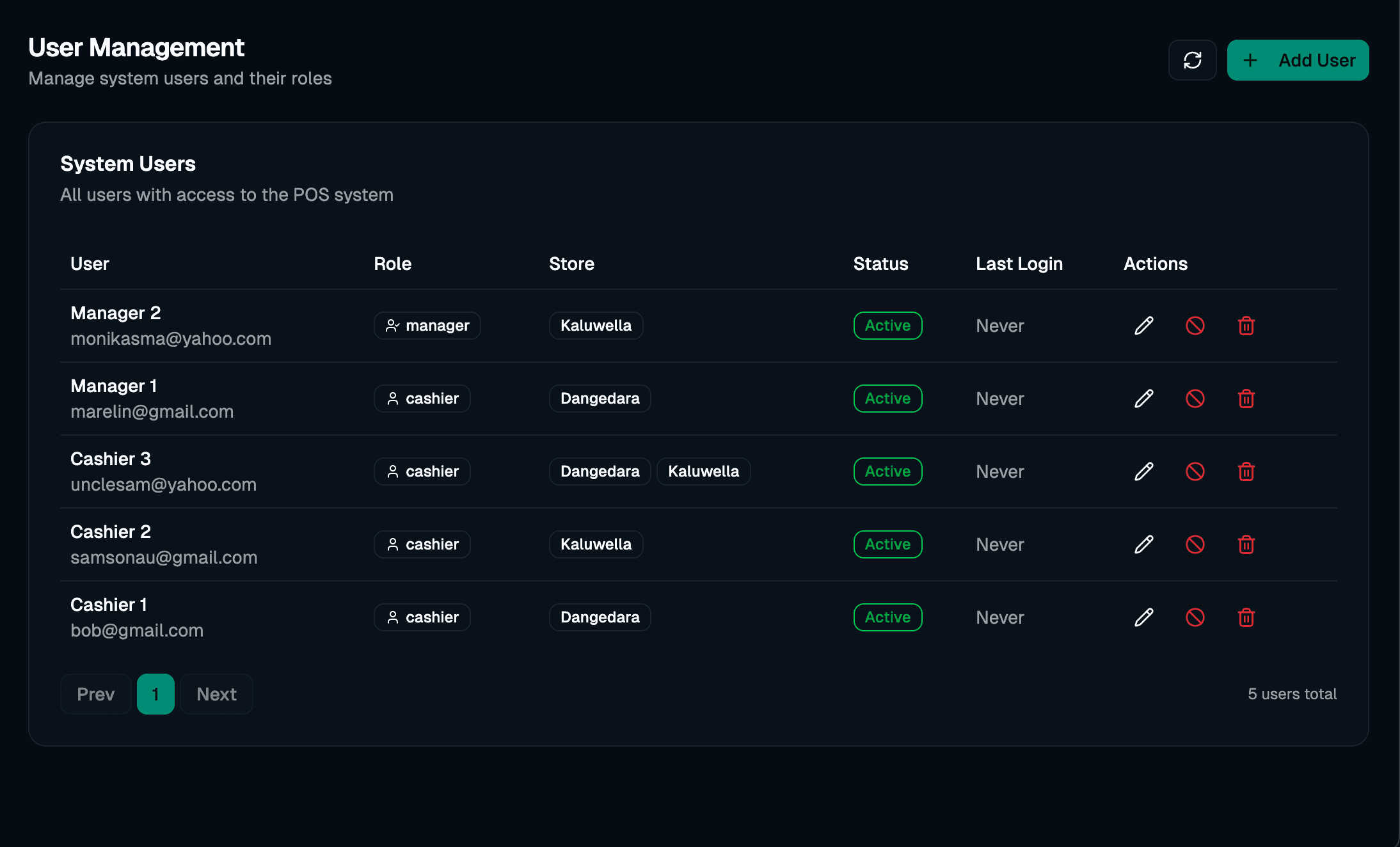The height and width of the screenshot is (847, 1400).
Task: Click the manager role badge for Manager 2
Action: pyautogui.click(x=427, y=326)
